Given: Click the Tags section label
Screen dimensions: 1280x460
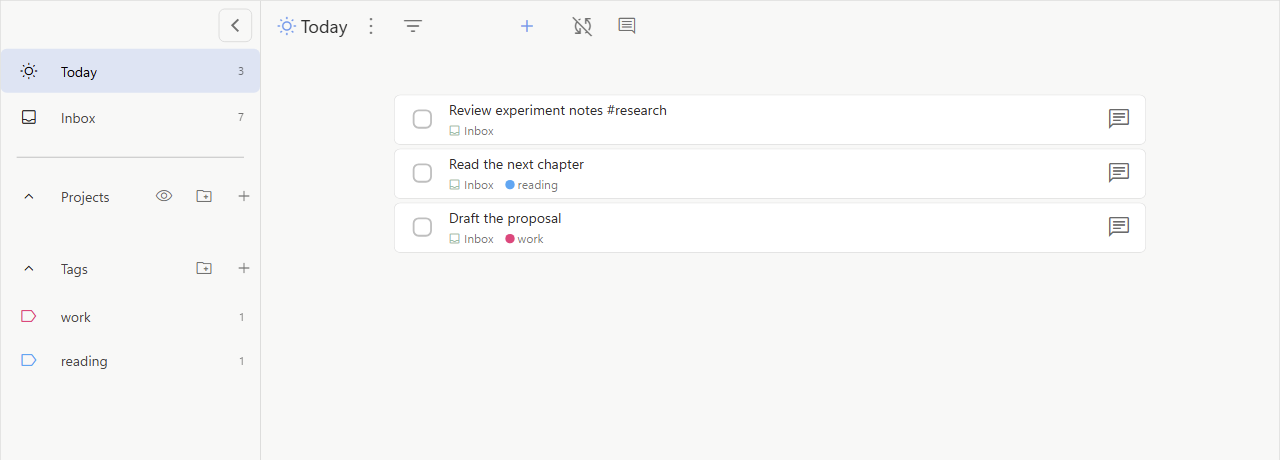Looking at the screenshot, I should pos(74,269).
